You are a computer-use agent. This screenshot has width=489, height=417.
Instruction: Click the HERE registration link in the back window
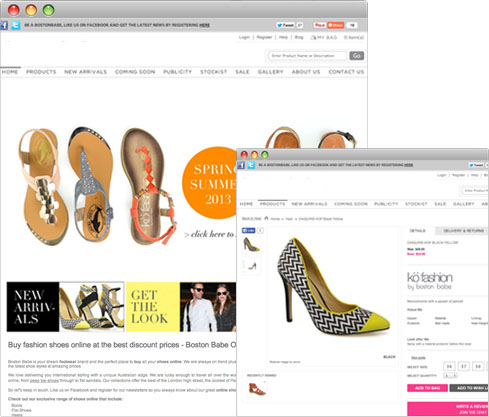(x=204, y=25)
